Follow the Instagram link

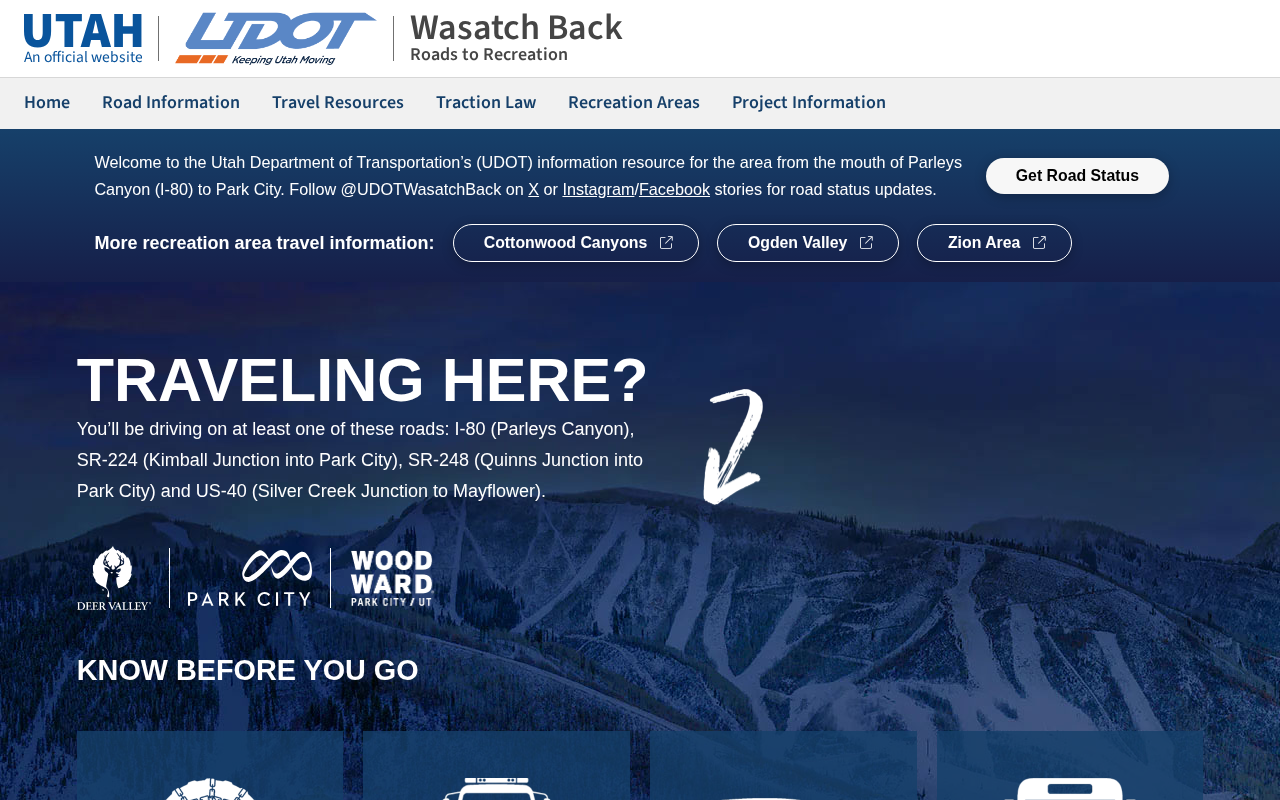598,189
